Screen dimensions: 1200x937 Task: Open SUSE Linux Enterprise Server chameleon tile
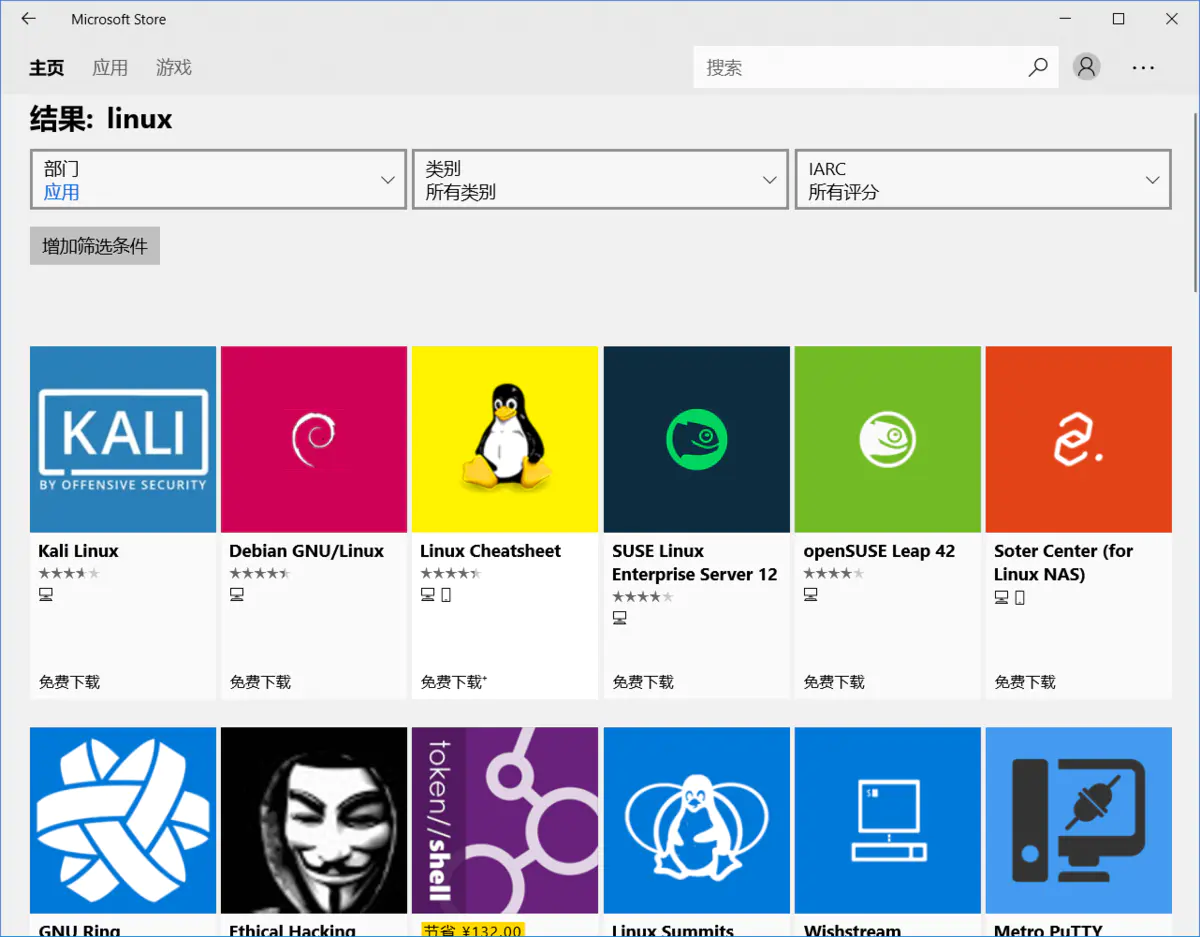coord(697,439)
